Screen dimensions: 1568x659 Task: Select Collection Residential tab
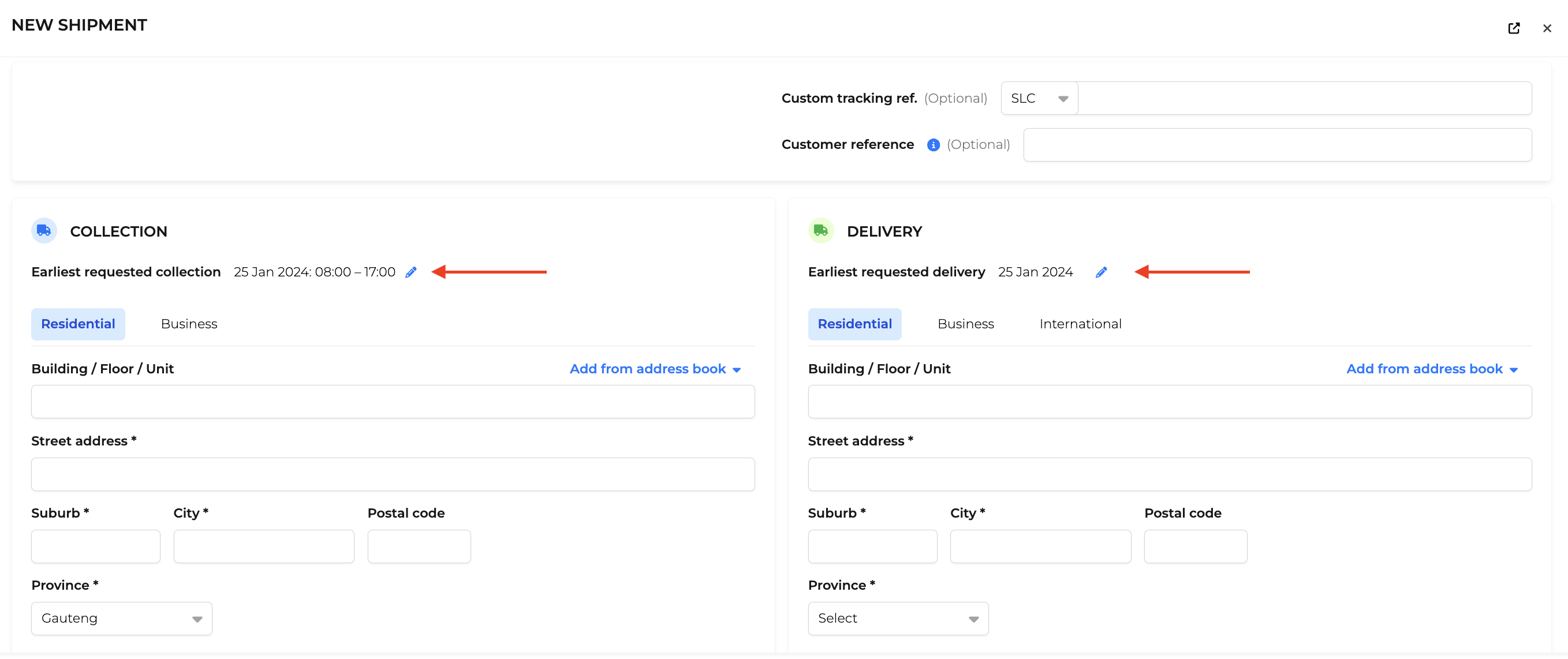[78, 324]
